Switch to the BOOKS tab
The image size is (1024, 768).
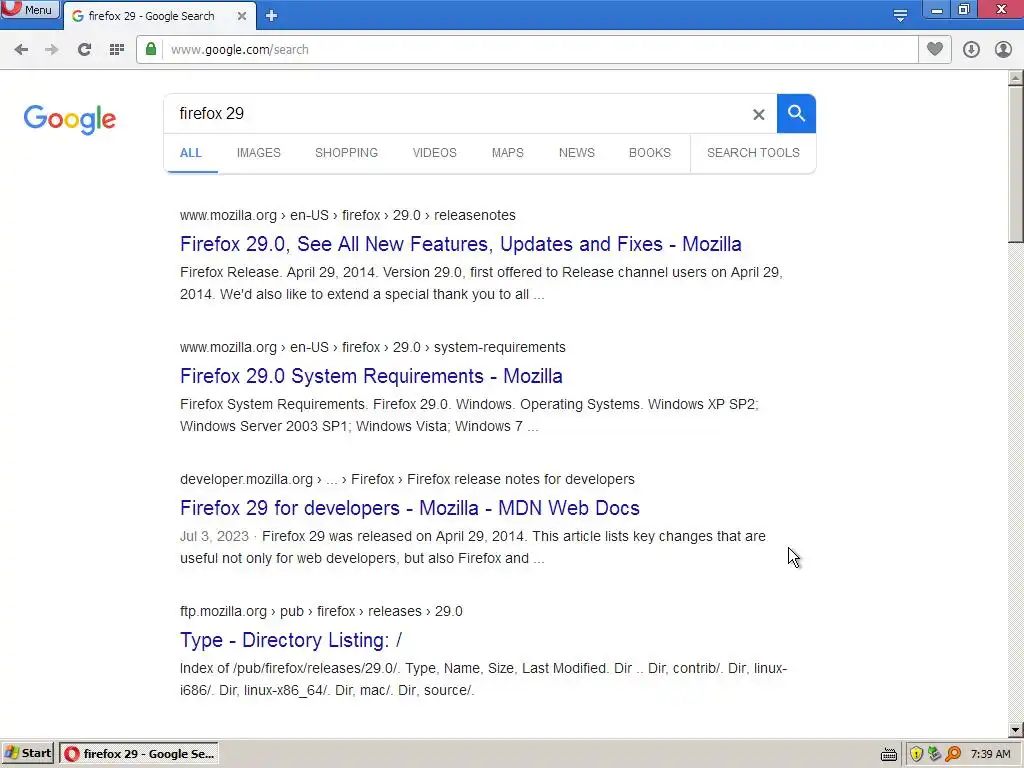(650, 153)
